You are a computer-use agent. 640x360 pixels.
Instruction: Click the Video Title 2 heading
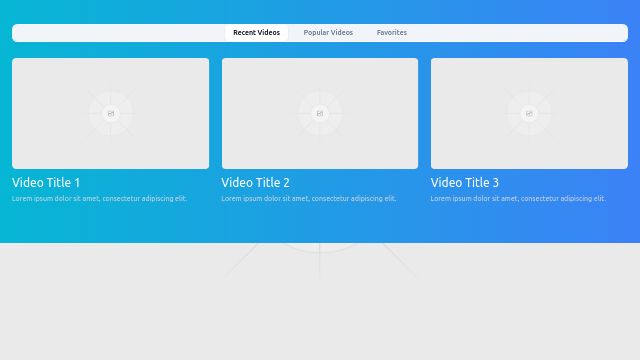[x=256, y=182]
